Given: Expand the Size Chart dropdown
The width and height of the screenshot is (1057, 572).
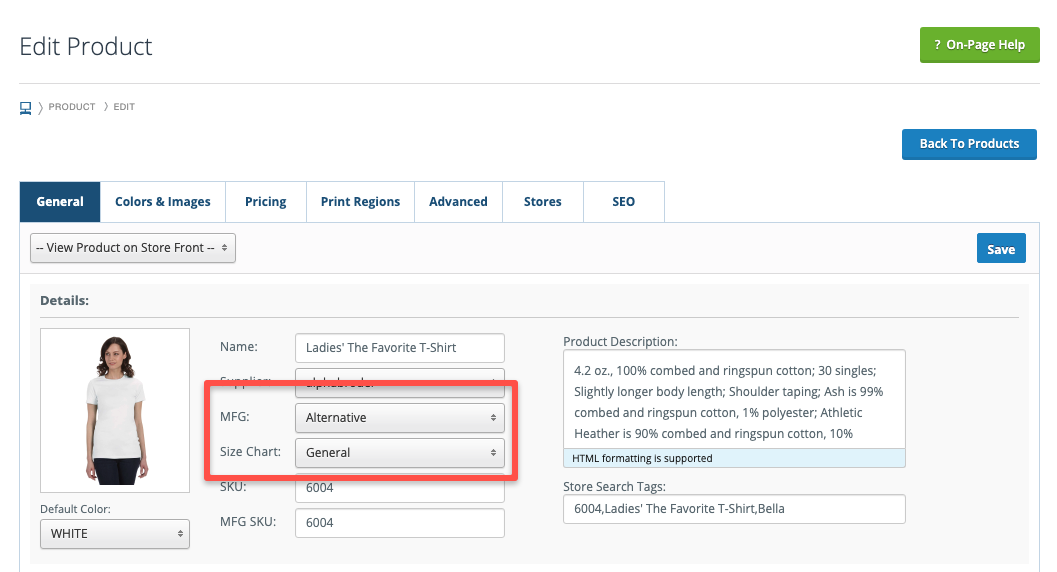Looking at the screenshot, I should 400,452.
